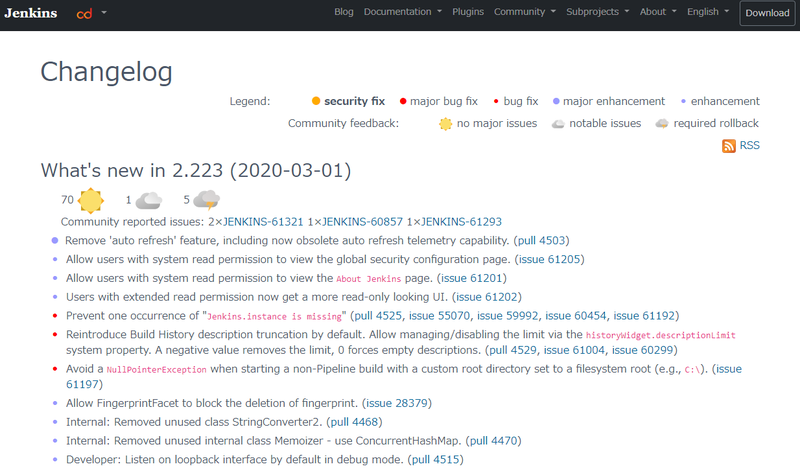Go to Plugins page
Screen dimensions: 800x473
pyautogui.click(x=468, y=12)
